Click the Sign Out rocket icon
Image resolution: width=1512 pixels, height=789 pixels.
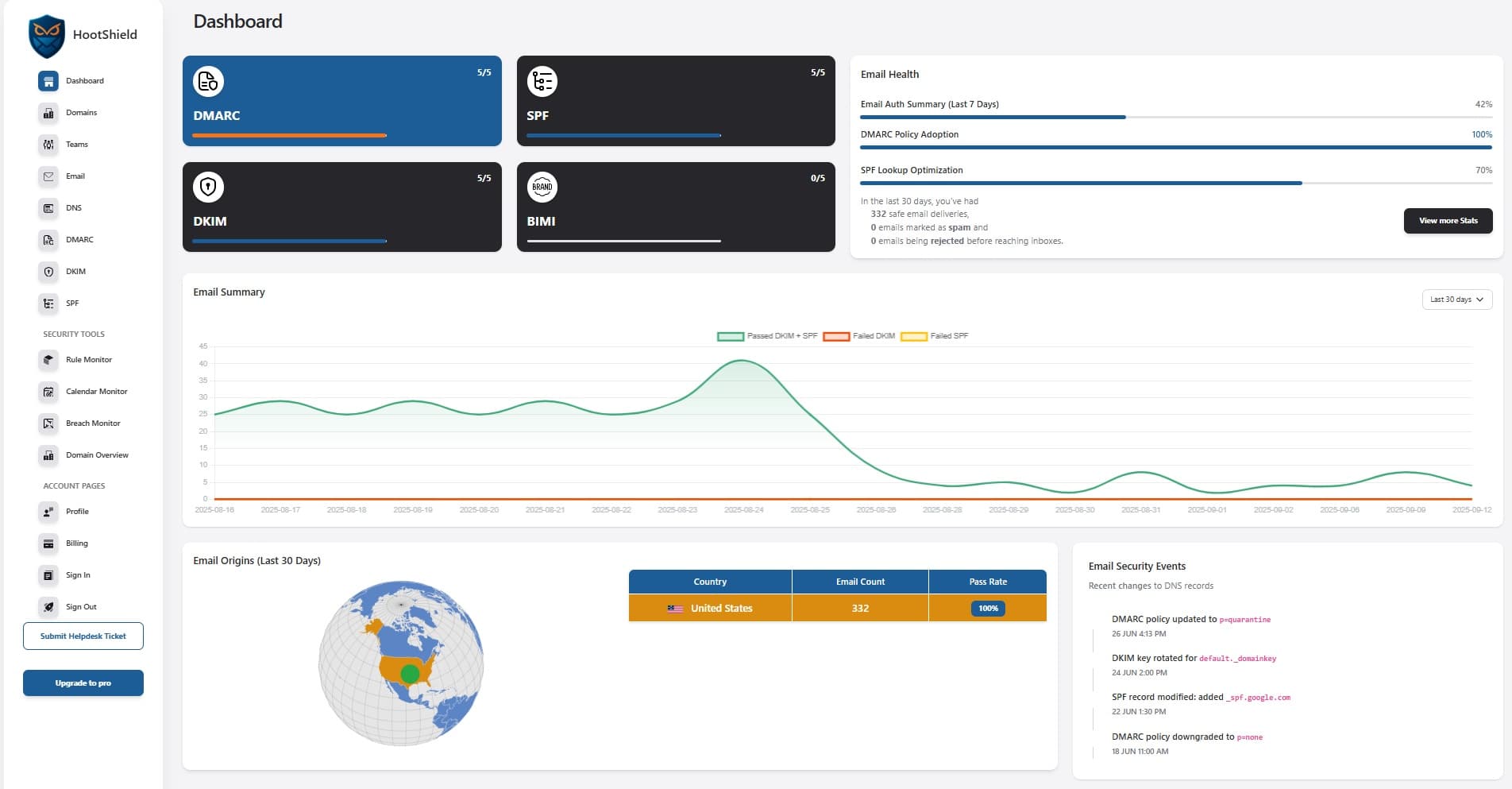[x=48, y=607]
